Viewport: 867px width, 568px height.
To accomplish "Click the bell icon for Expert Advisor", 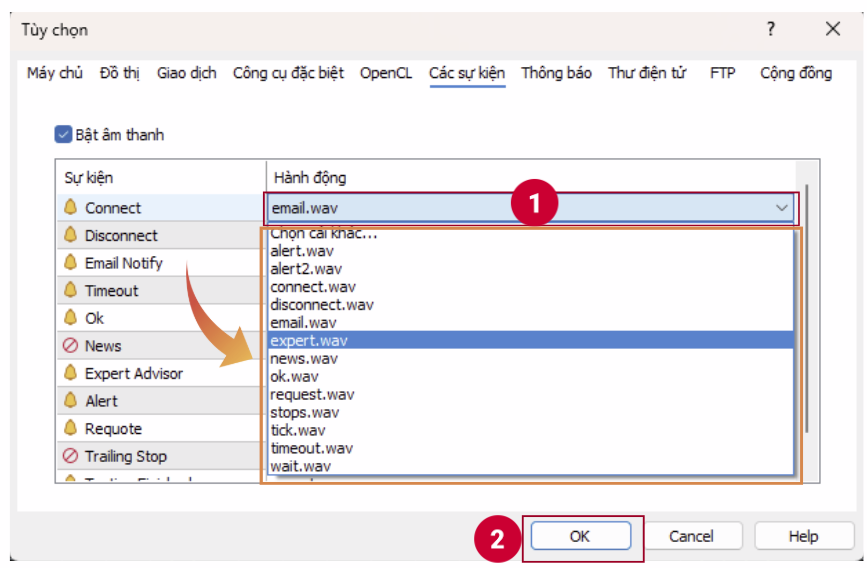I will 70,373.
